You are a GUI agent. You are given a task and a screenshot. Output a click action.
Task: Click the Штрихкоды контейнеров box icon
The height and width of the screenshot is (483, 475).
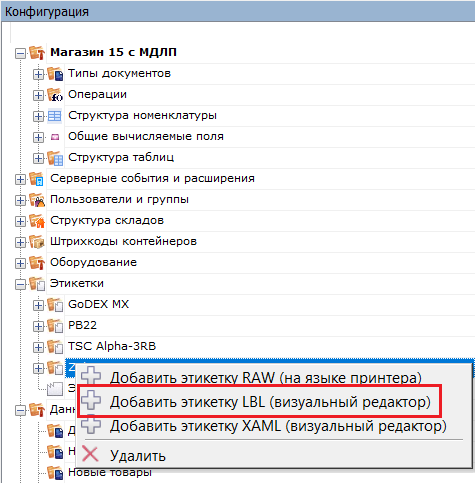[x=37, y=242]
